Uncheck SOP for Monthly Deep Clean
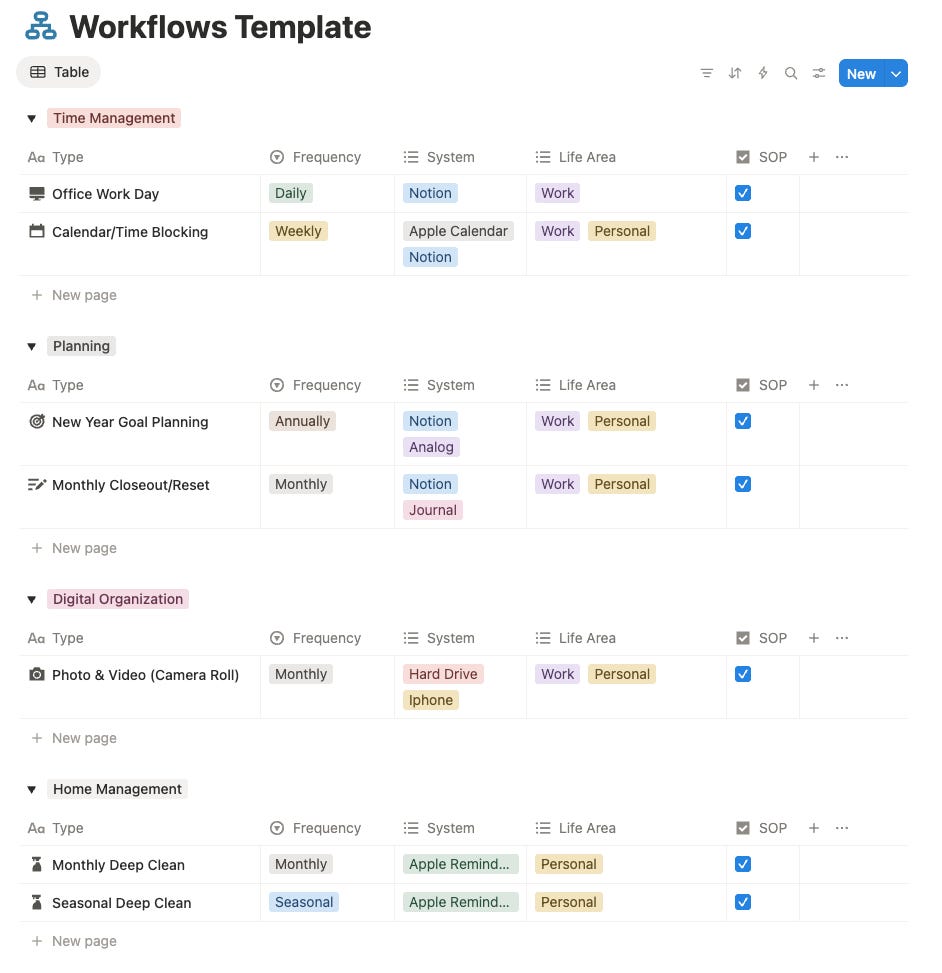 pos(743,864)
